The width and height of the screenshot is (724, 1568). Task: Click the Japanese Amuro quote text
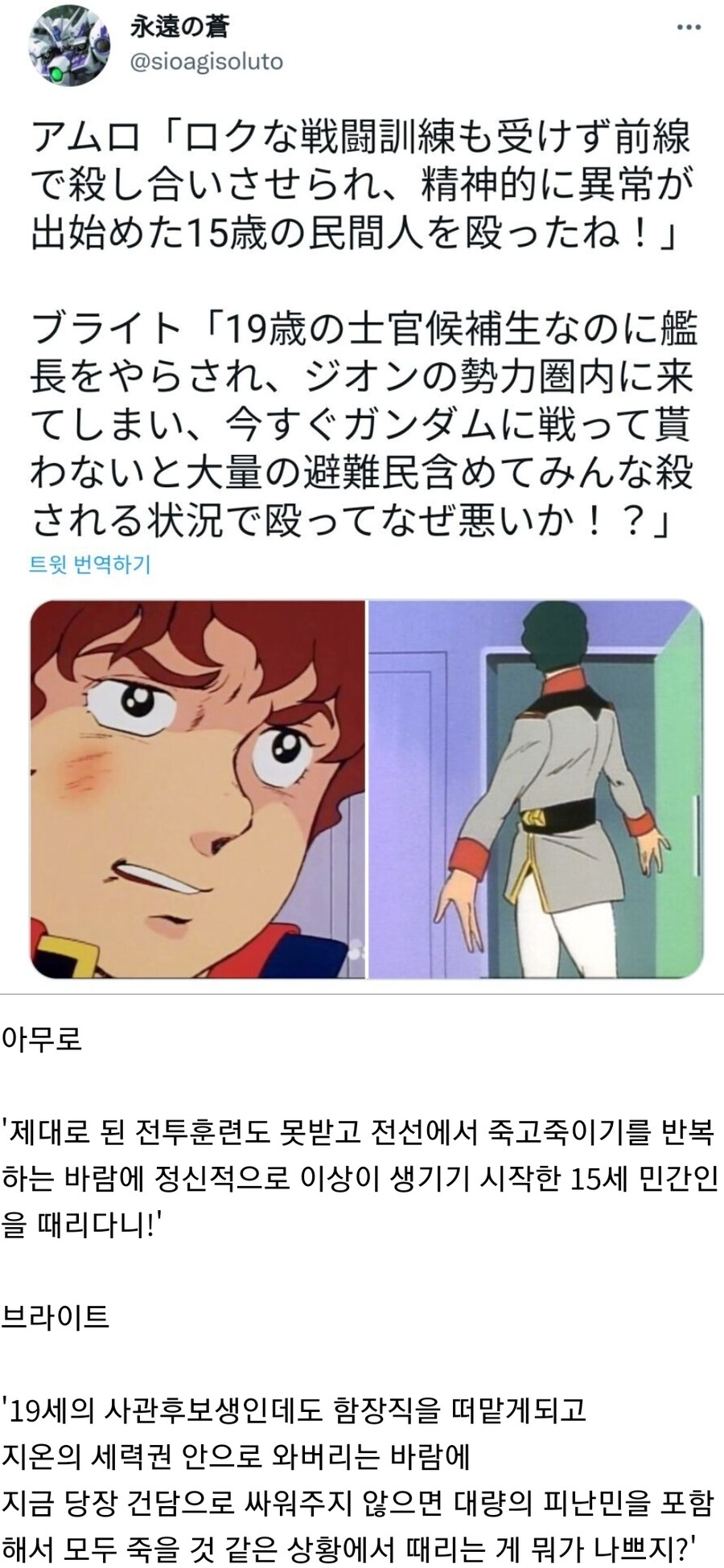click(360, 186)
